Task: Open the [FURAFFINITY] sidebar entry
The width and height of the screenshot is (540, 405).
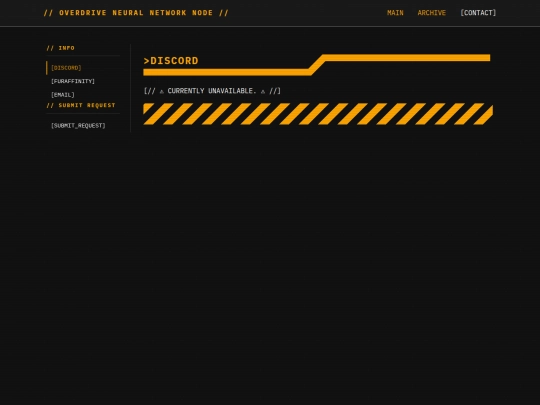Action: (x=73, y=81)
